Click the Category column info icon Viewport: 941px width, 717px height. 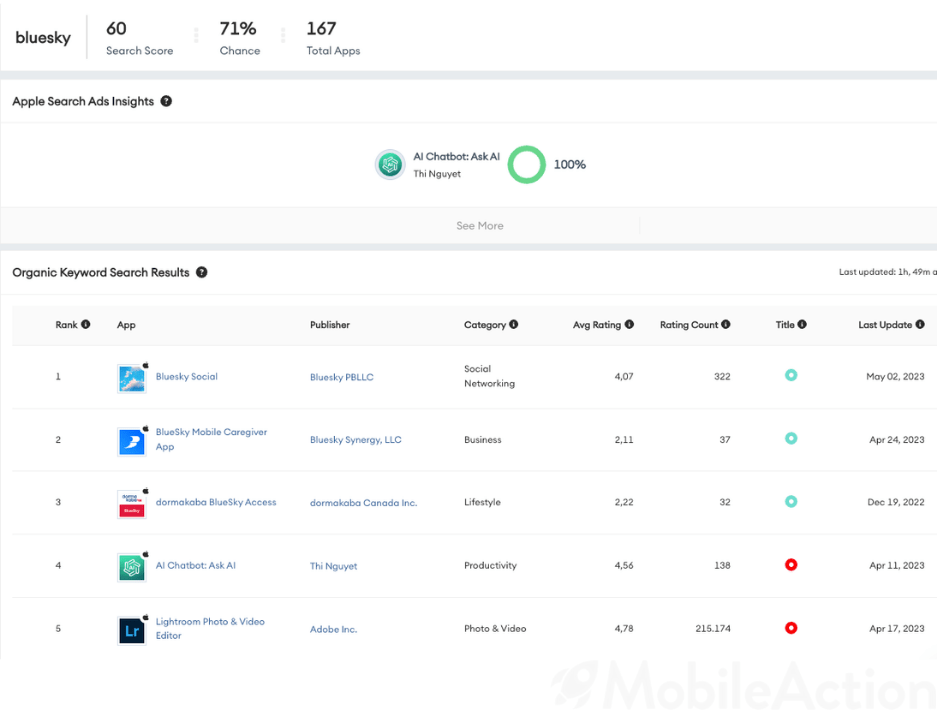click(514, 325)
